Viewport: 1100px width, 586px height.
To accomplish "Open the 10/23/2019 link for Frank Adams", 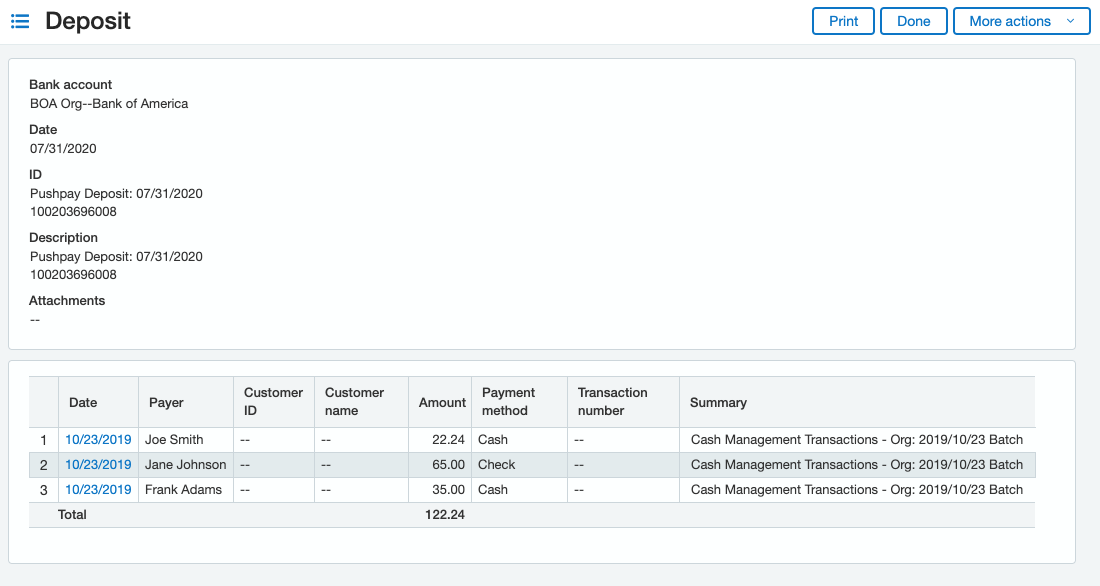I will (97, 489).
